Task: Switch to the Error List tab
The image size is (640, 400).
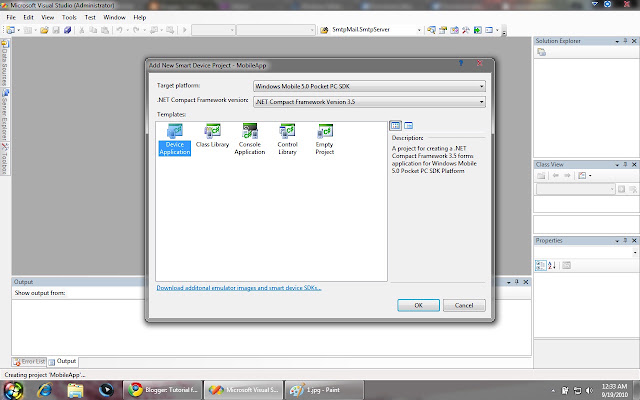Action: pyautogui.click(x=29, y=362)
